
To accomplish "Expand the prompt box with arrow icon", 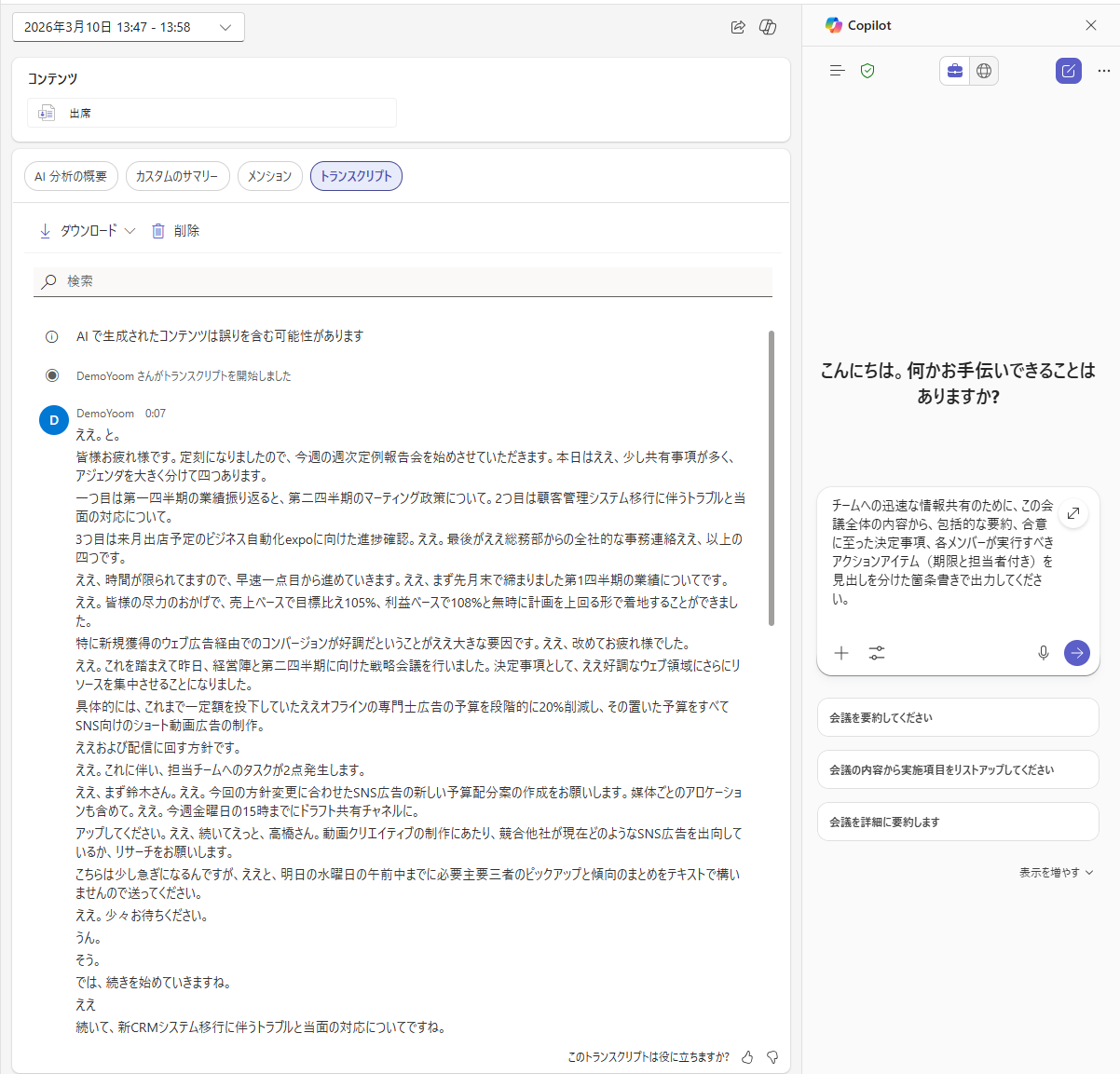I will 1073,513.
